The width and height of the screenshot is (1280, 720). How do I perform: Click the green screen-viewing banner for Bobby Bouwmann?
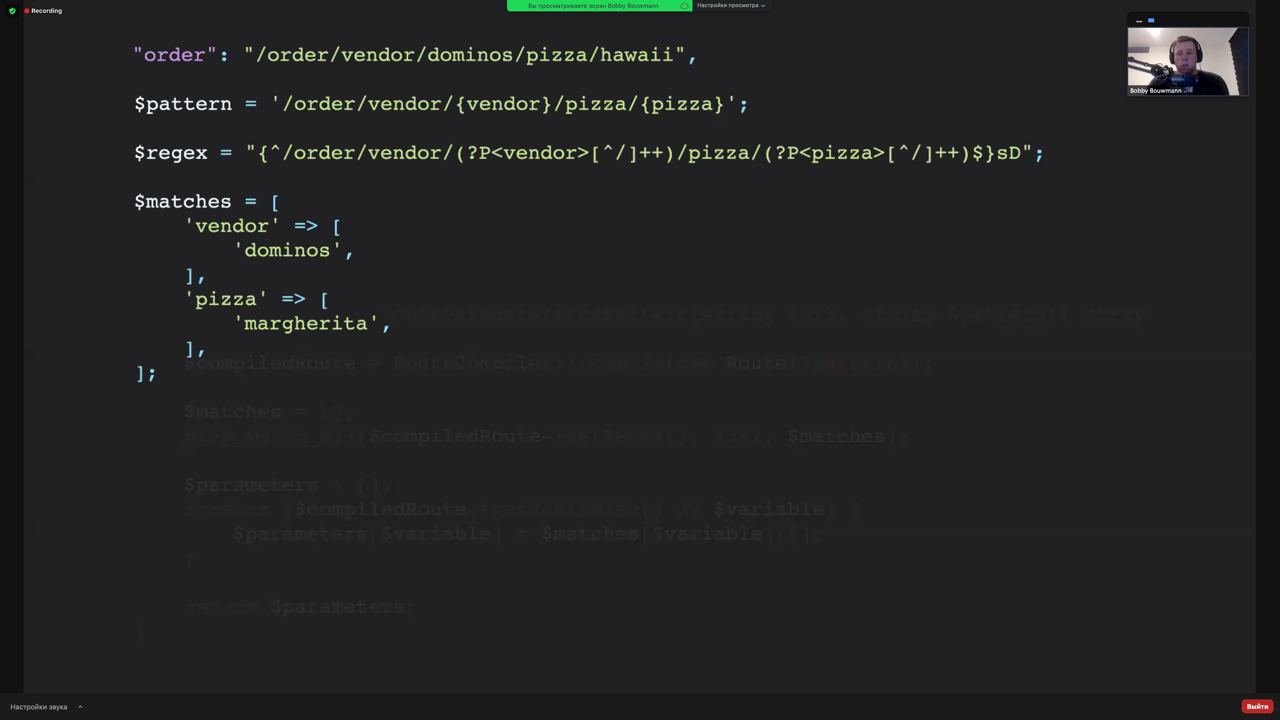click(x=599, y=6)
